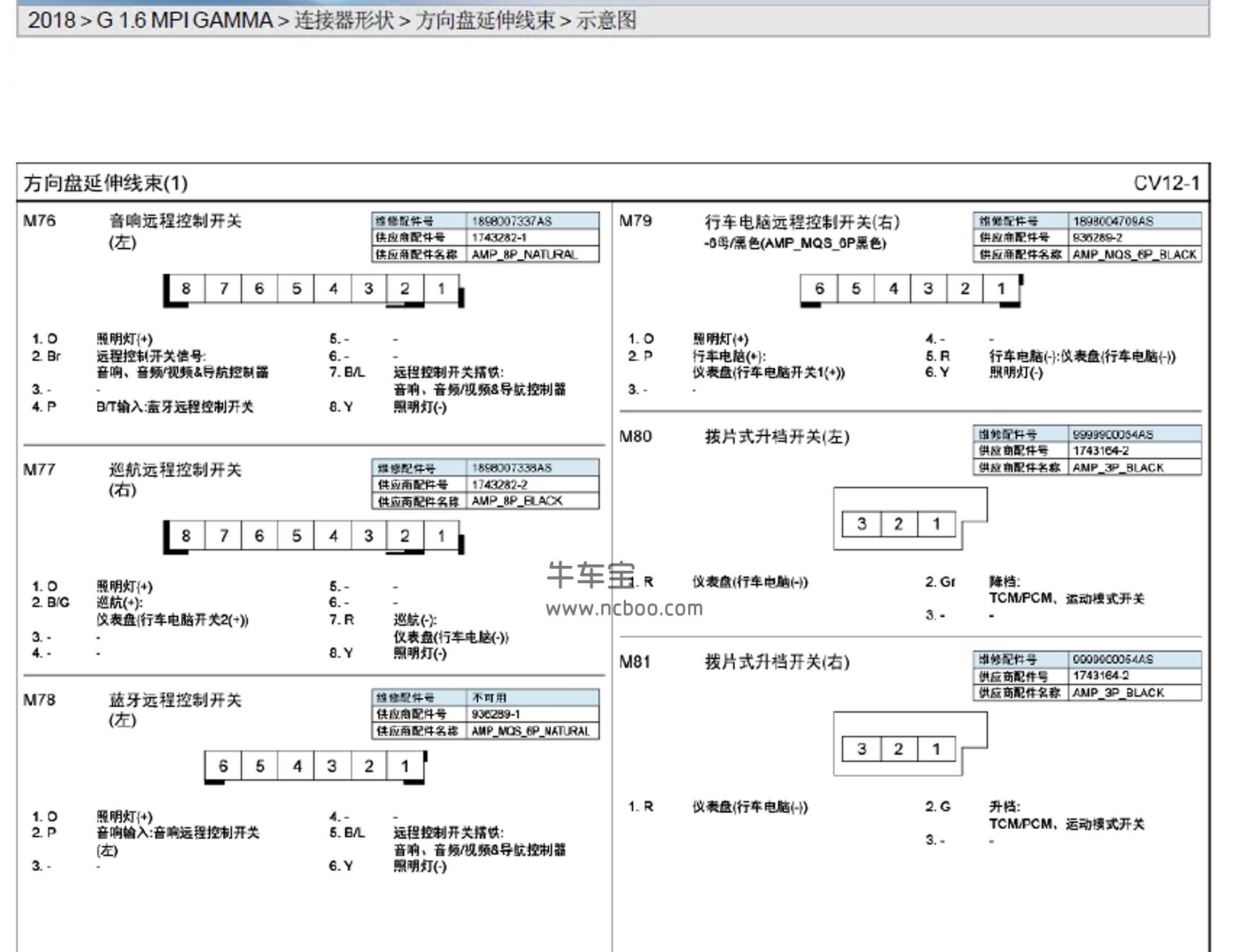
Task: Select the 巡航(+): pin description in M77
Action: (120, 603)
